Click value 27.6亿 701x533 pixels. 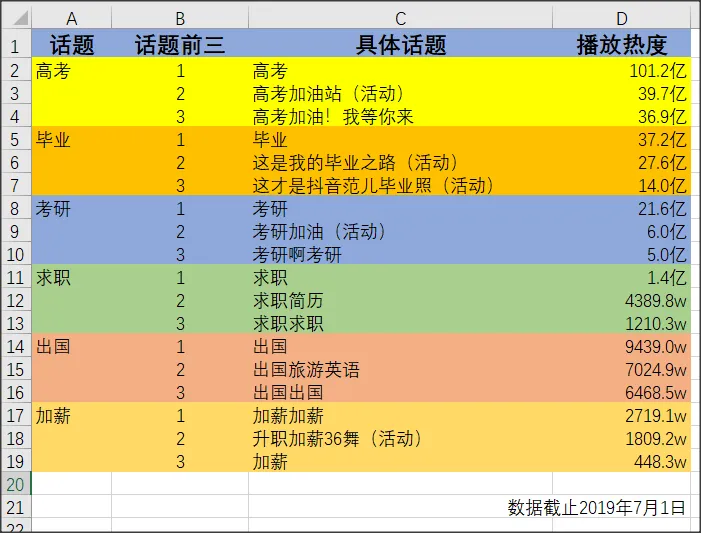click(x=662, y=163)
